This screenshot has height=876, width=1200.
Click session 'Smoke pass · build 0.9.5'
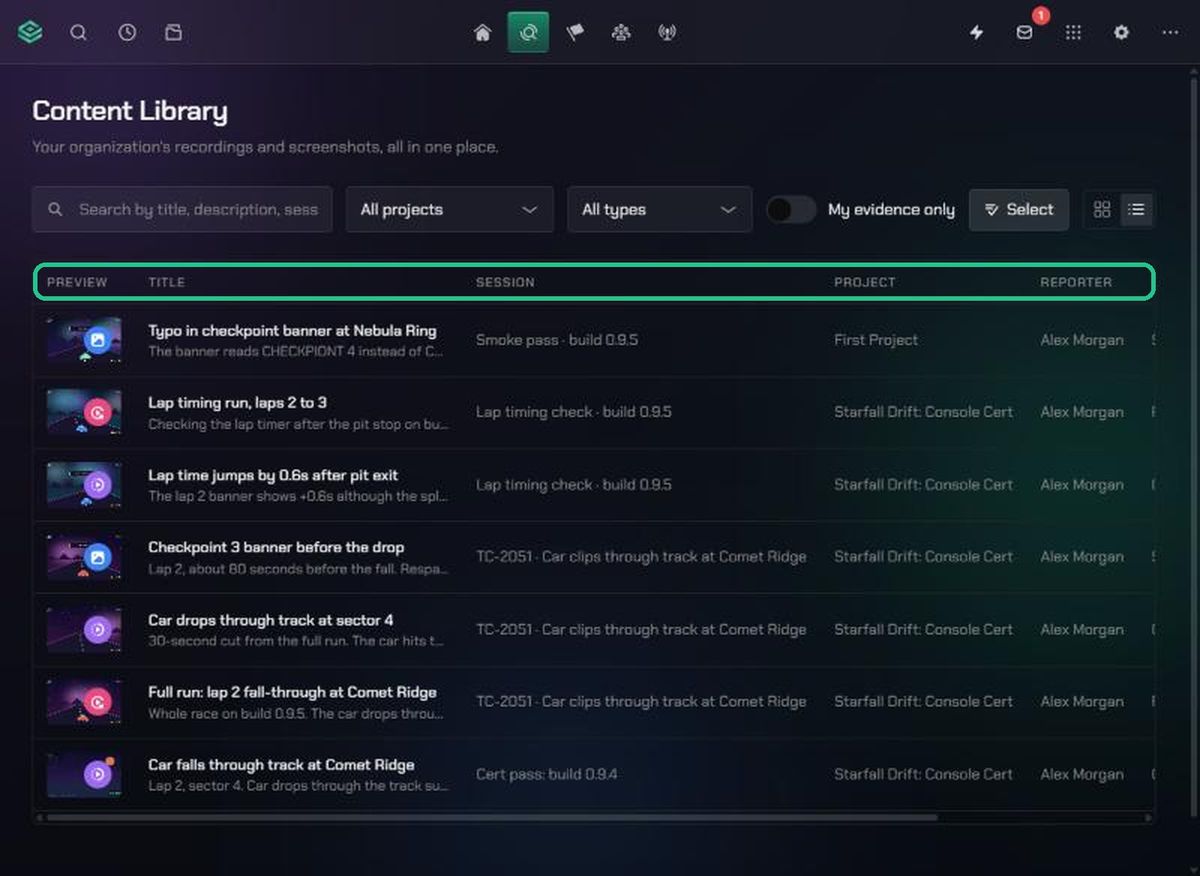click(556, 340)
